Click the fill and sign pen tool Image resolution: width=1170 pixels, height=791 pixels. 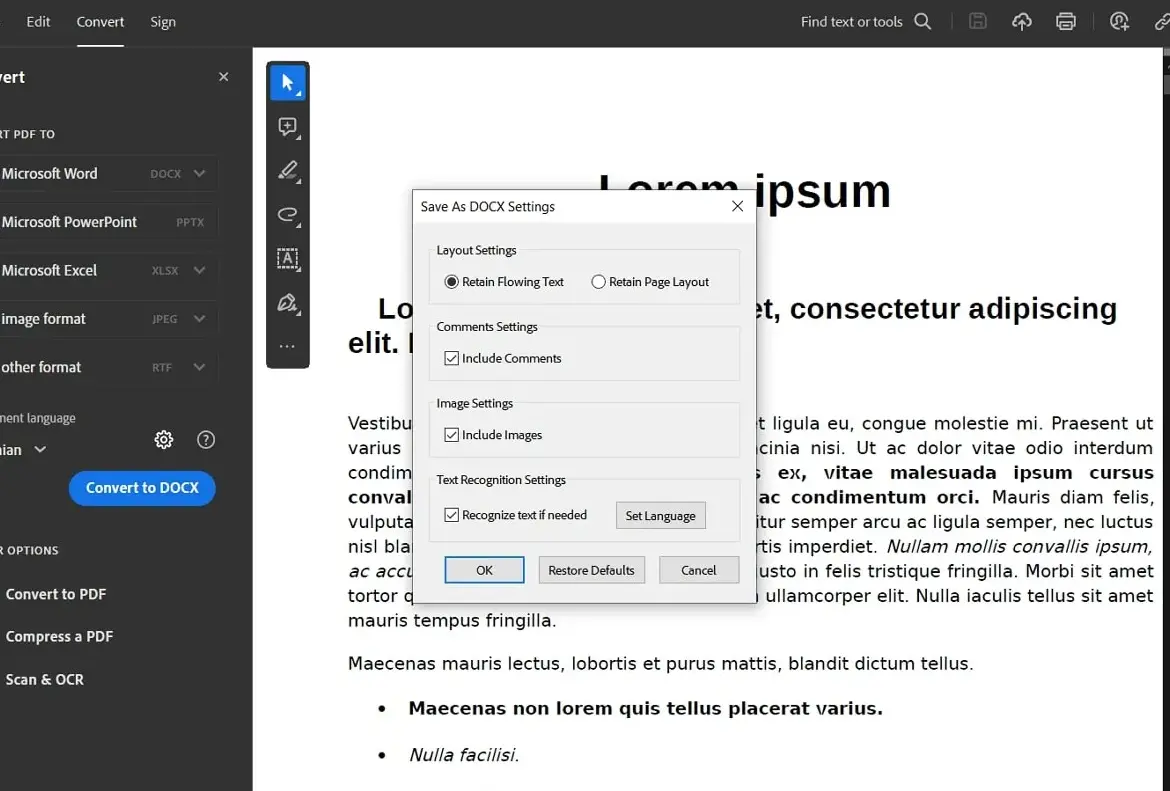[287, 303]
